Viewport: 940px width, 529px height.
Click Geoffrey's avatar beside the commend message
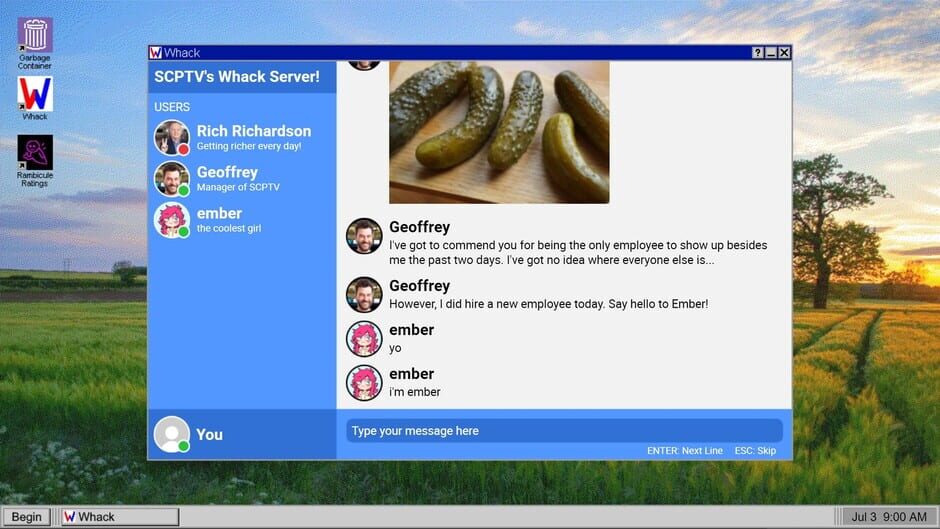tap(364, 236)
